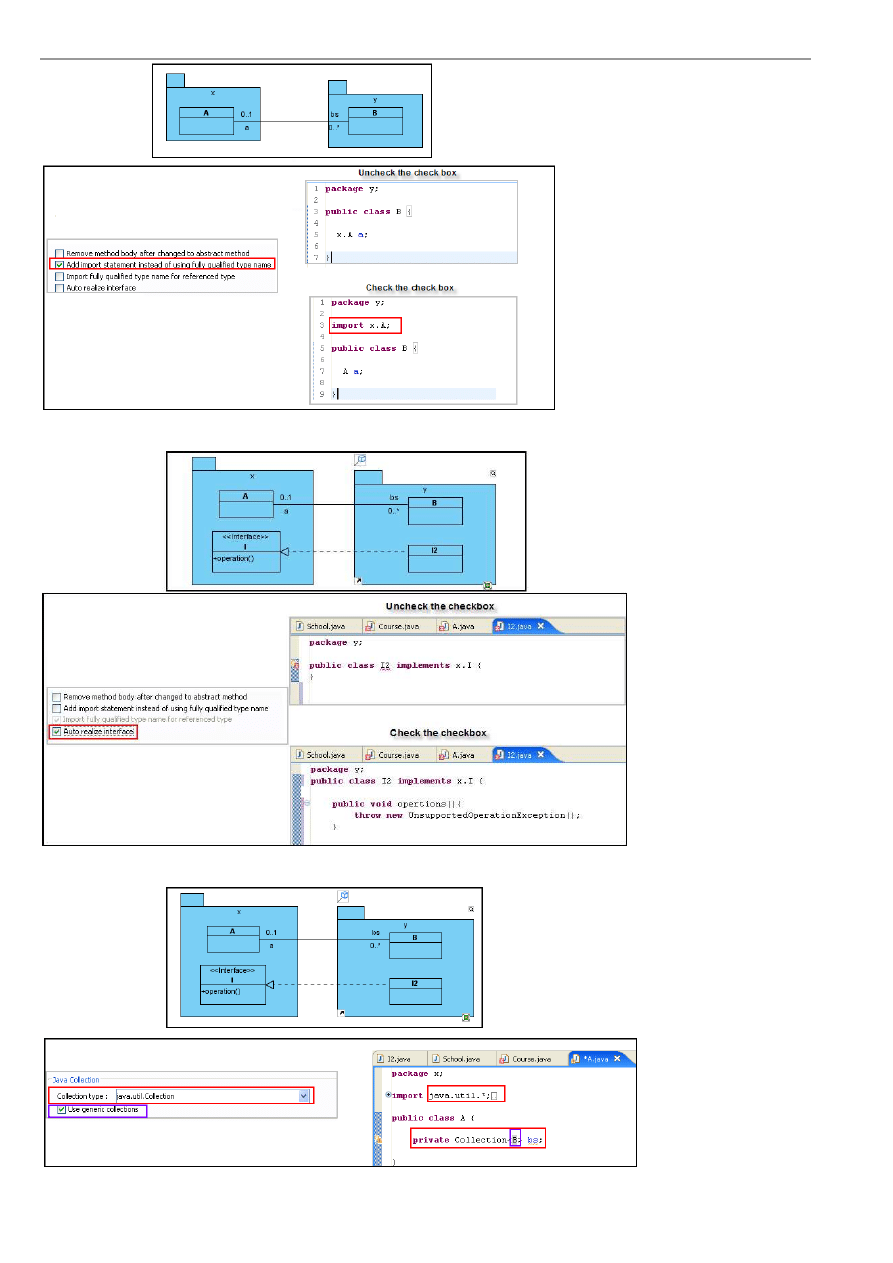Screen dimensions: 893x1263
Task: Click resource icon above package y in bottom diagram
Action: (344, 895)
